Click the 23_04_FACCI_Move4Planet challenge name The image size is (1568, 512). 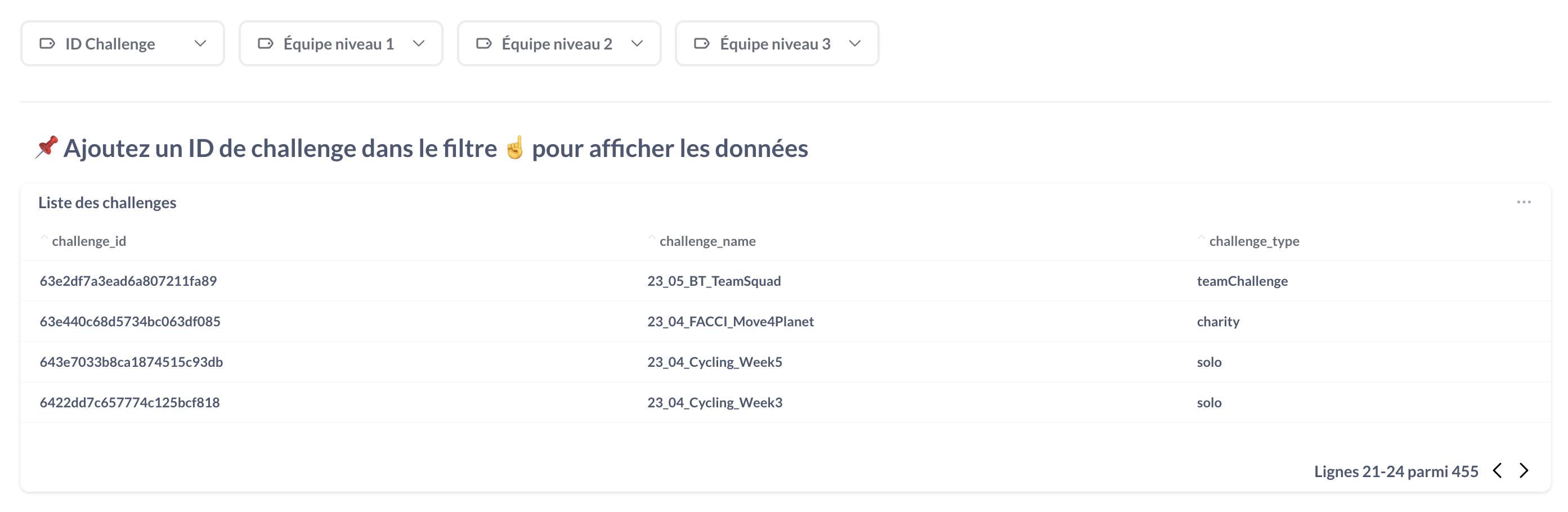coord(730,321)
